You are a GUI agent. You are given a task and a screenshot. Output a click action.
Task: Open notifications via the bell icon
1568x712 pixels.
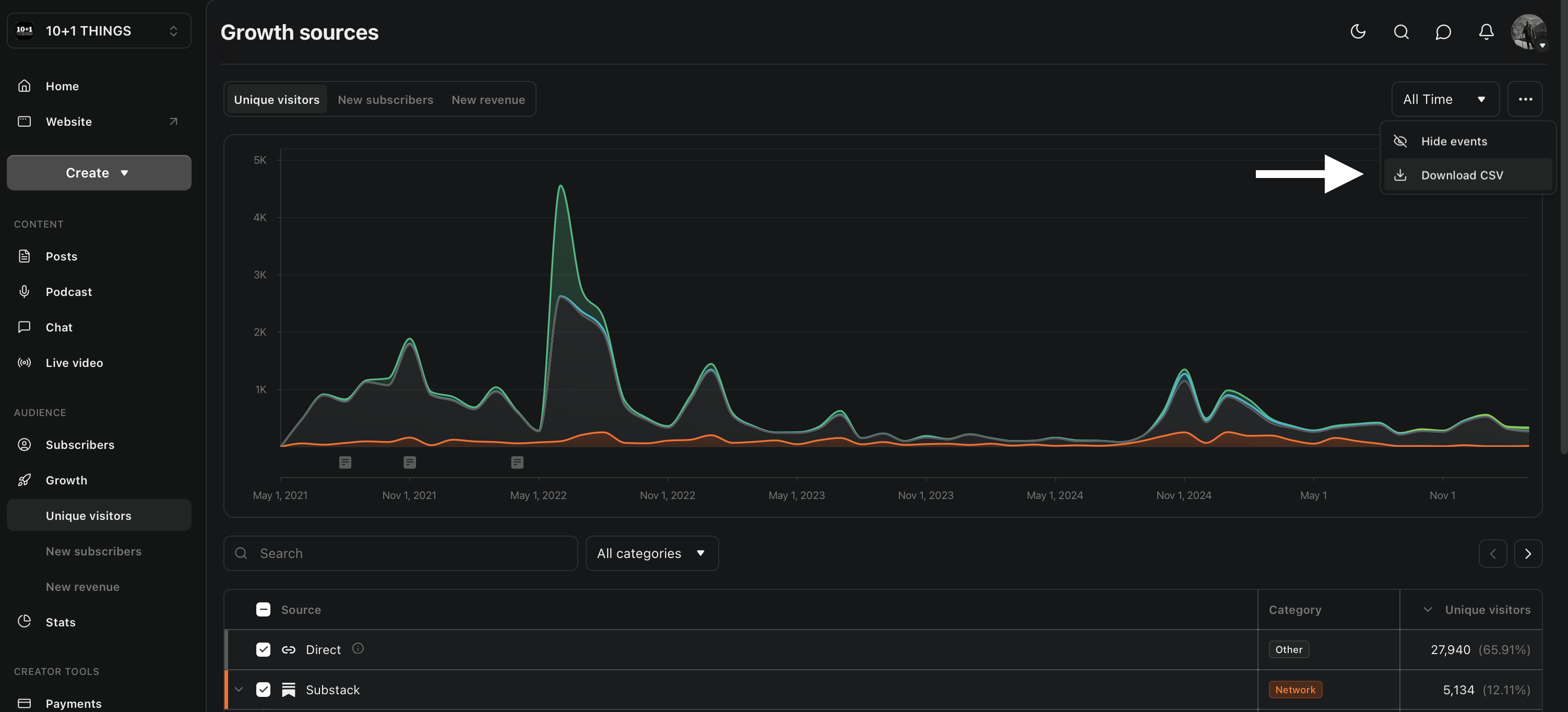click(1485, 32)
